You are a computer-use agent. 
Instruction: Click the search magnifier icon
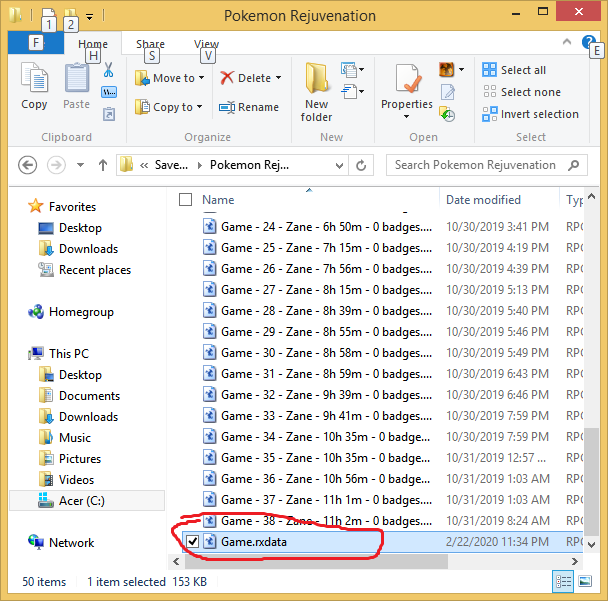point(573,166)
